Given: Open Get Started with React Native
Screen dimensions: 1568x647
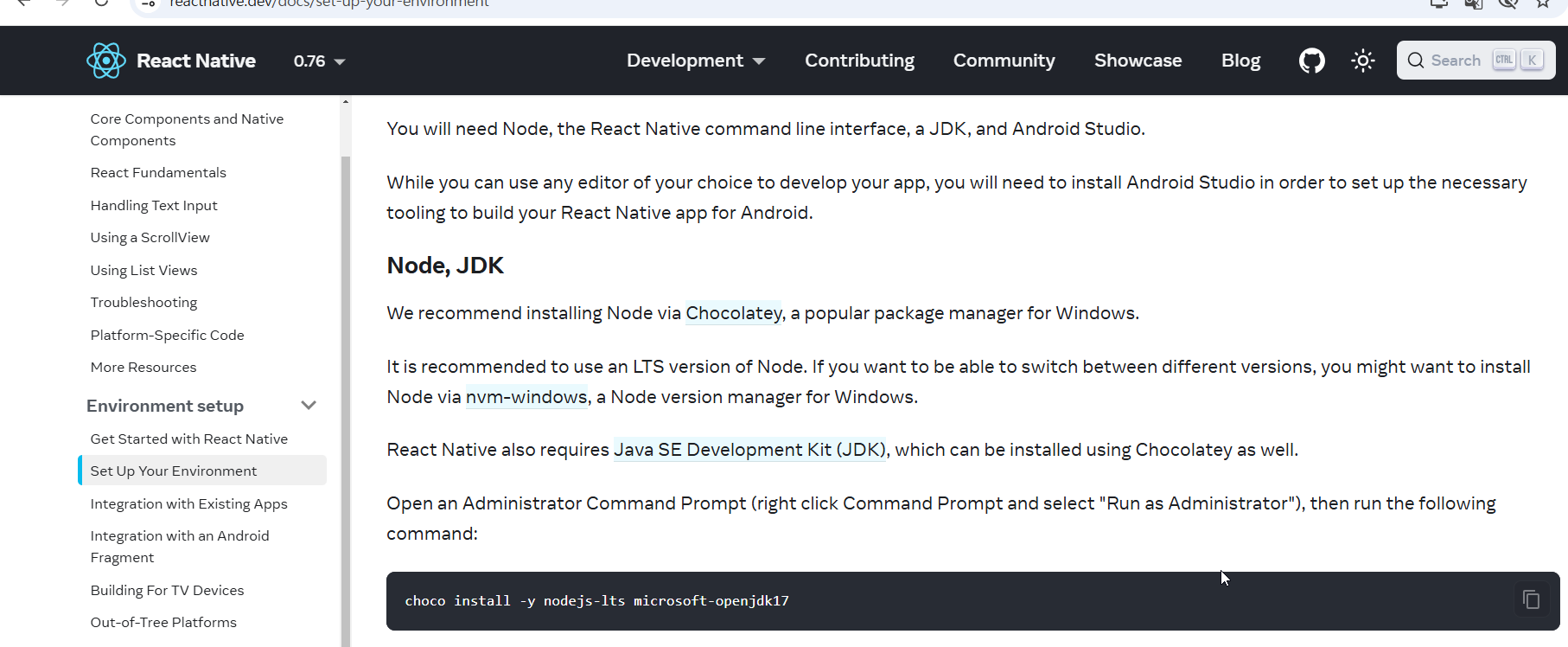Looking at the screenshot, I should tap(188, 439).
